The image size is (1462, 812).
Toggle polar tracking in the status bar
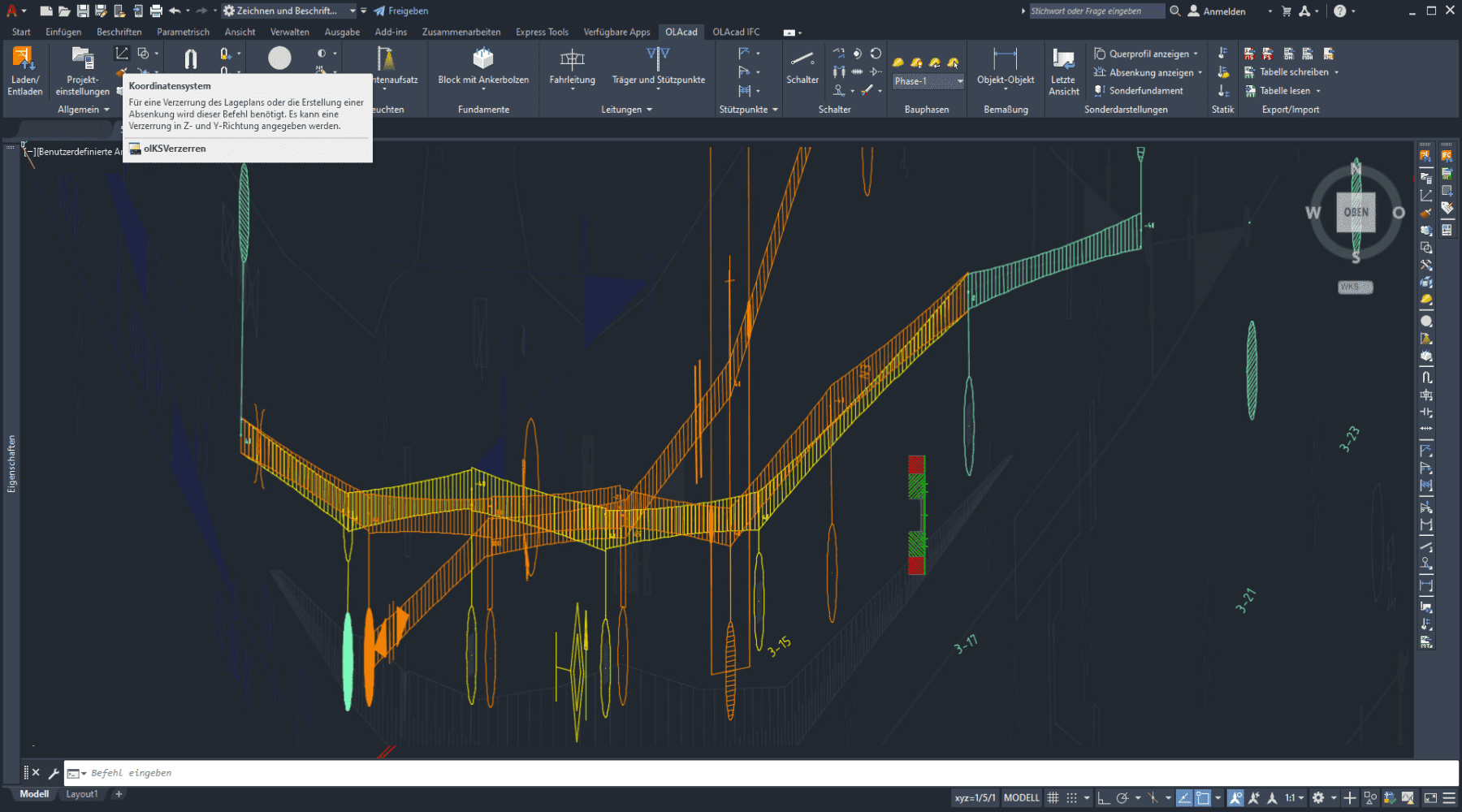[1122, 798]
